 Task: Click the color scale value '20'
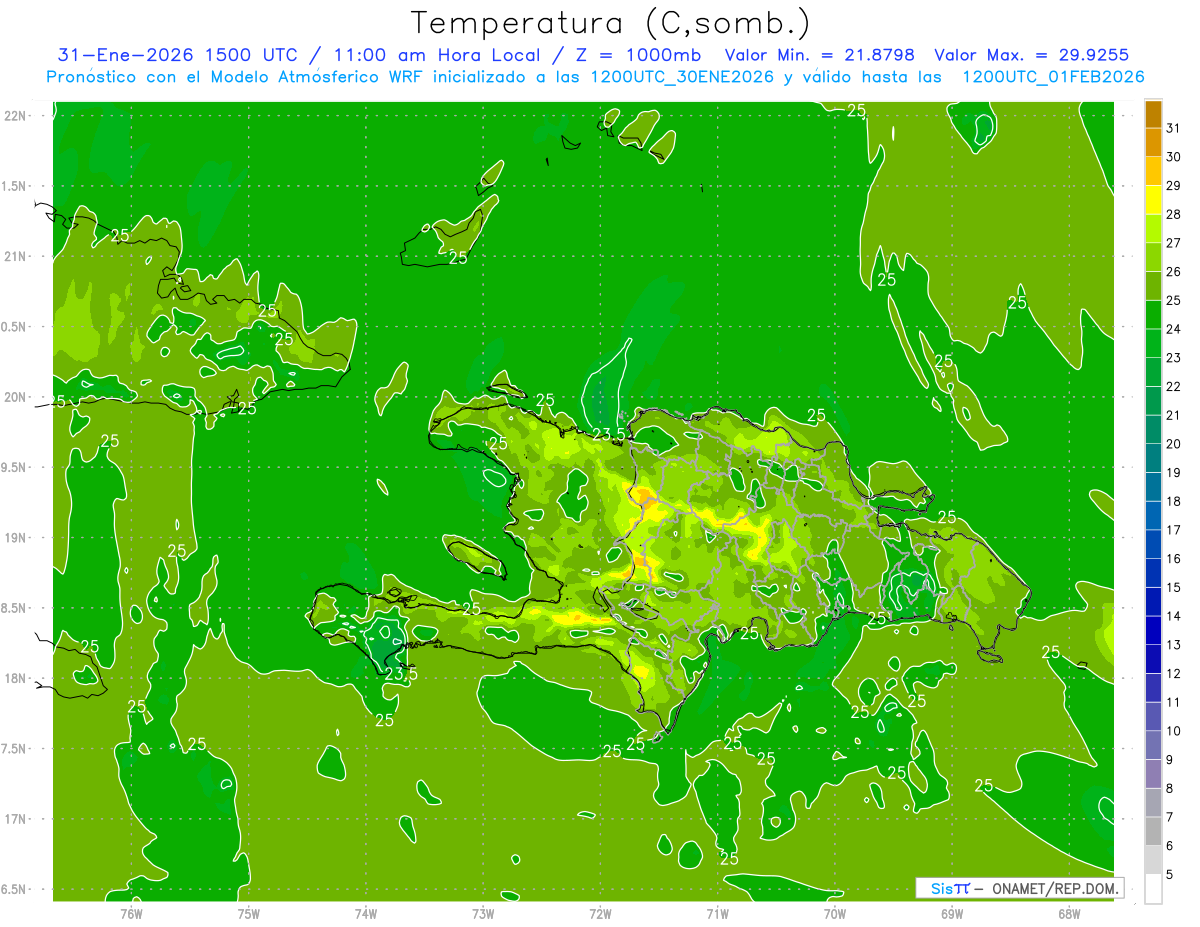(1174, 444)
